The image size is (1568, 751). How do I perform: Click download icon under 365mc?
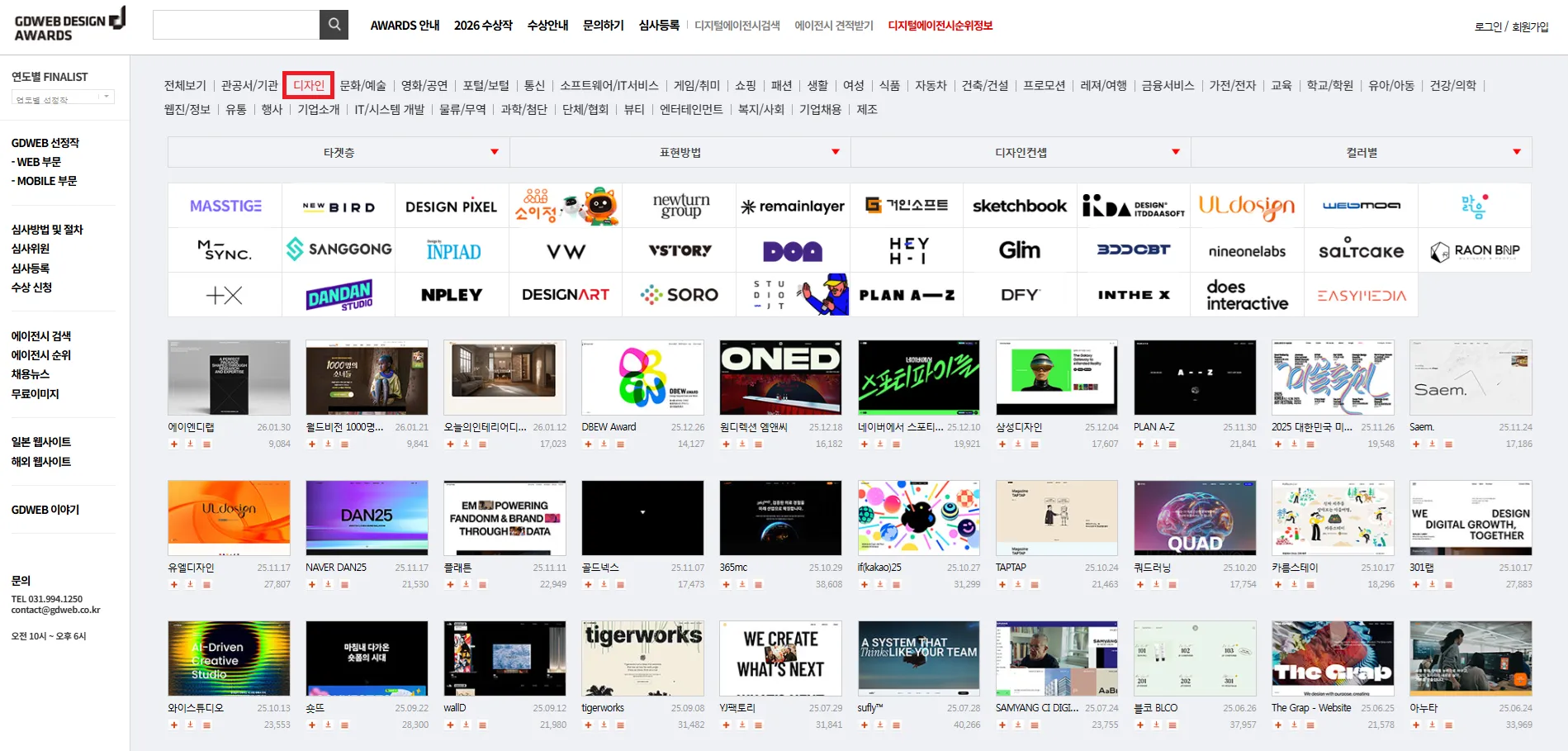742,585
